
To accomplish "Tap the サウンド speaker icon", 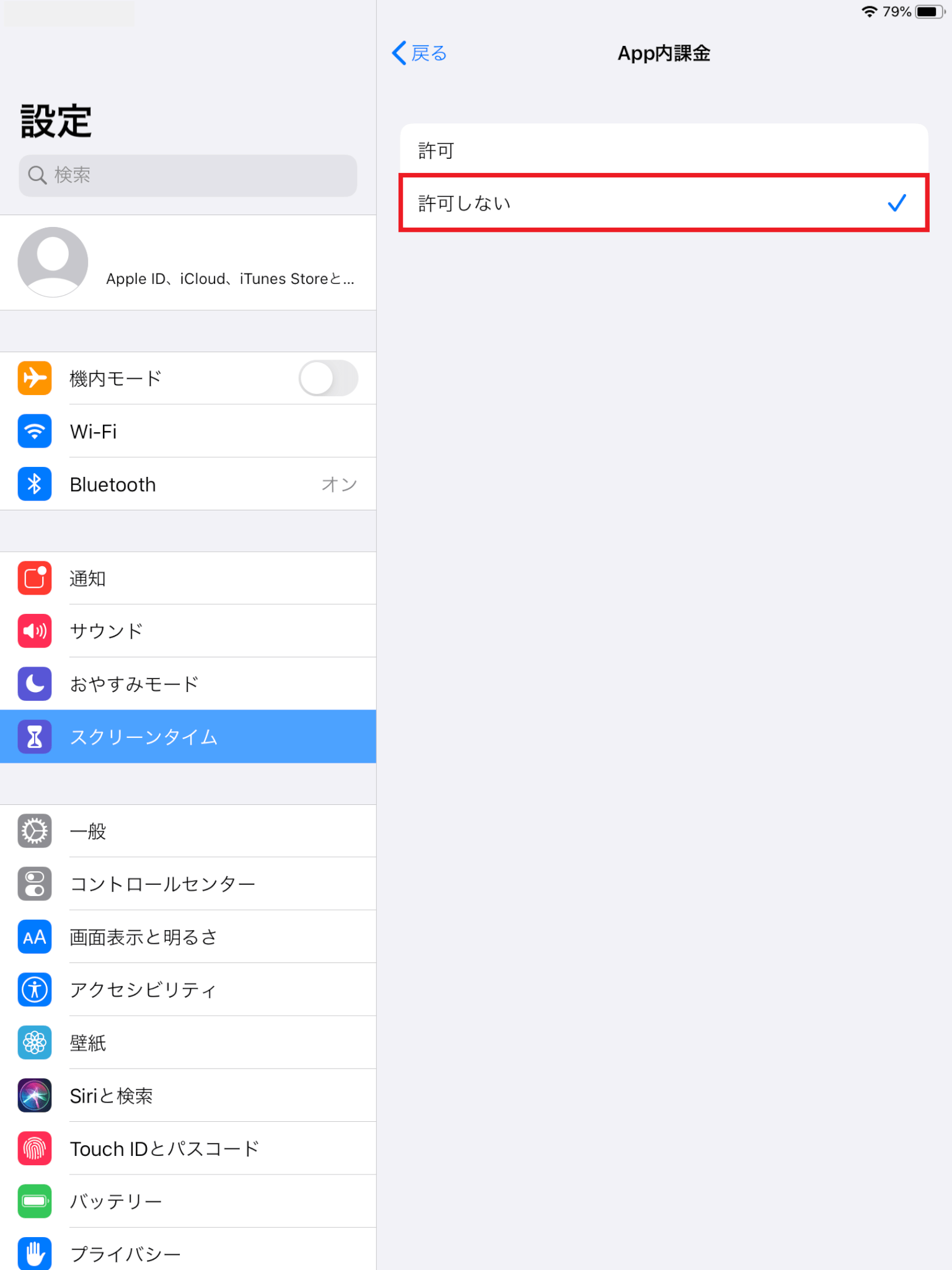I will pos(35,631).
